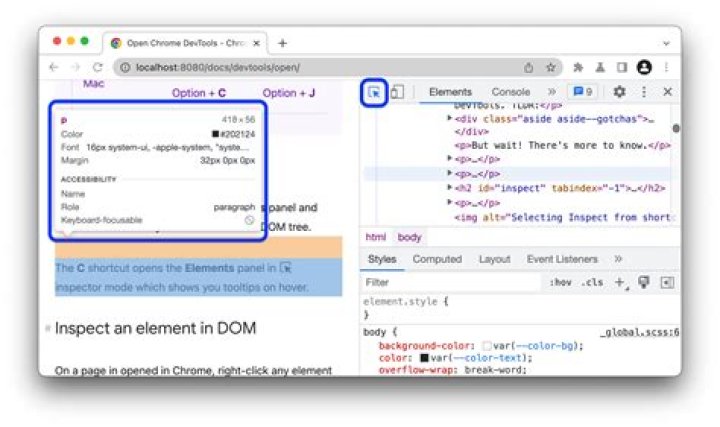Click the heading anchor link icon
This screenshot has height=427, width=720.
[47, 328]
